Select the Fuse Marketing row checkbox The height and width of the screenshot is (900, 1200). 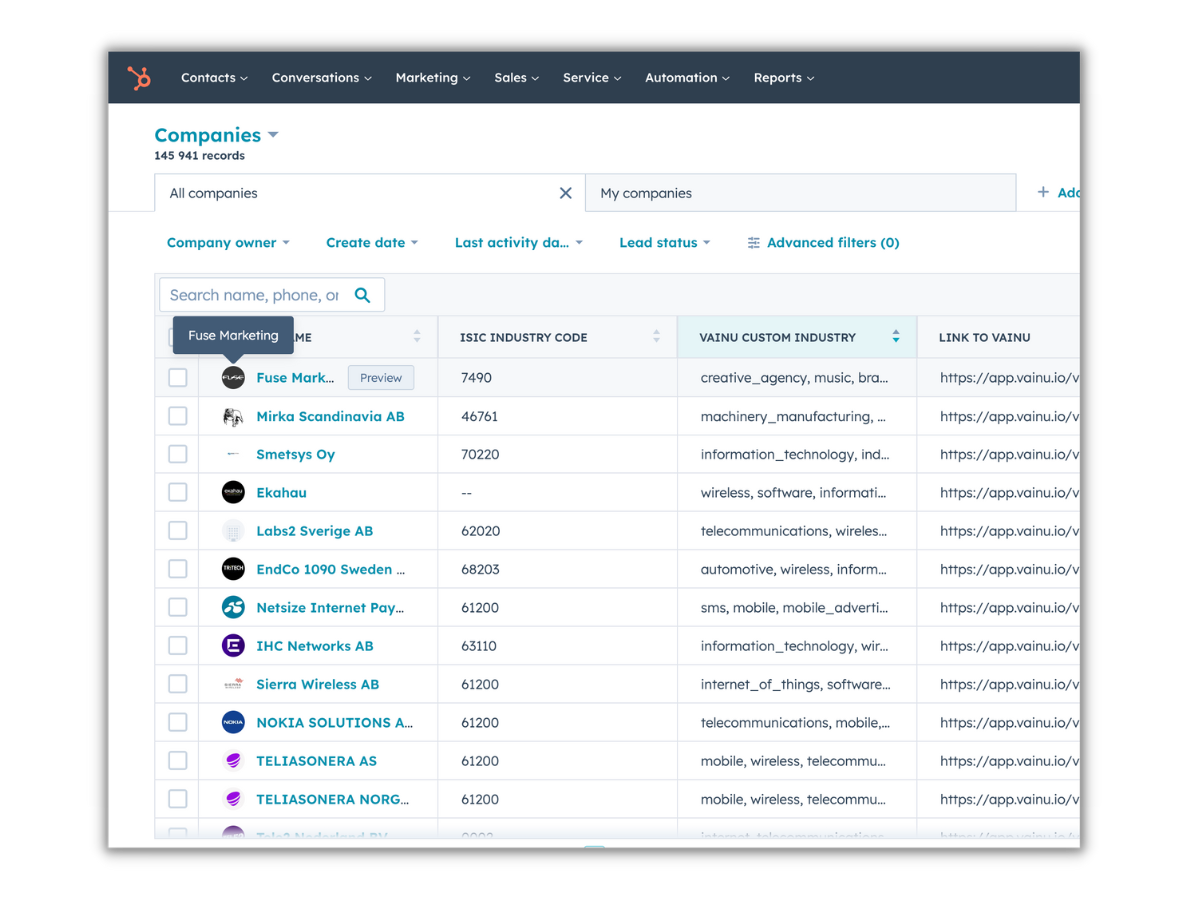178,378
